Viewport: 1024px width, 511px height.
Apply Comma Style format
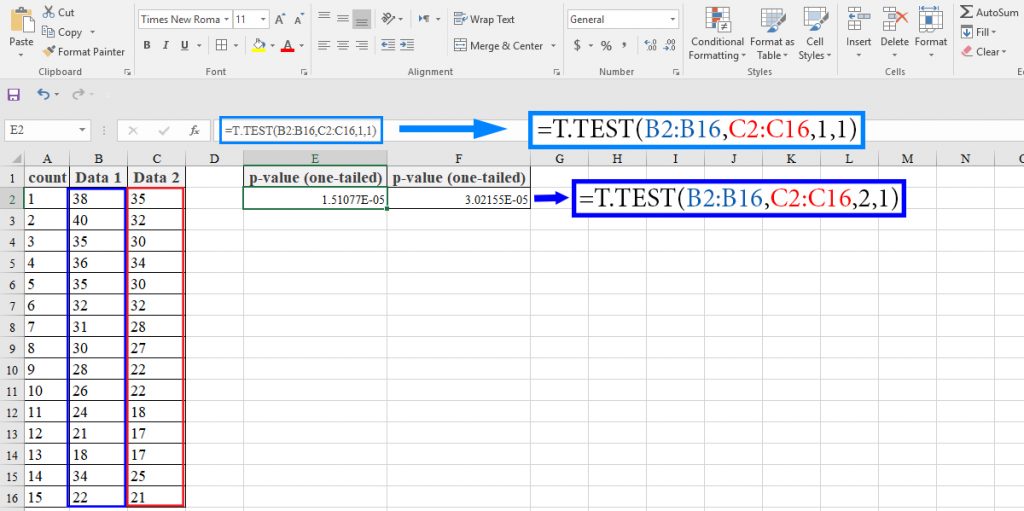(x=624, y=46)
